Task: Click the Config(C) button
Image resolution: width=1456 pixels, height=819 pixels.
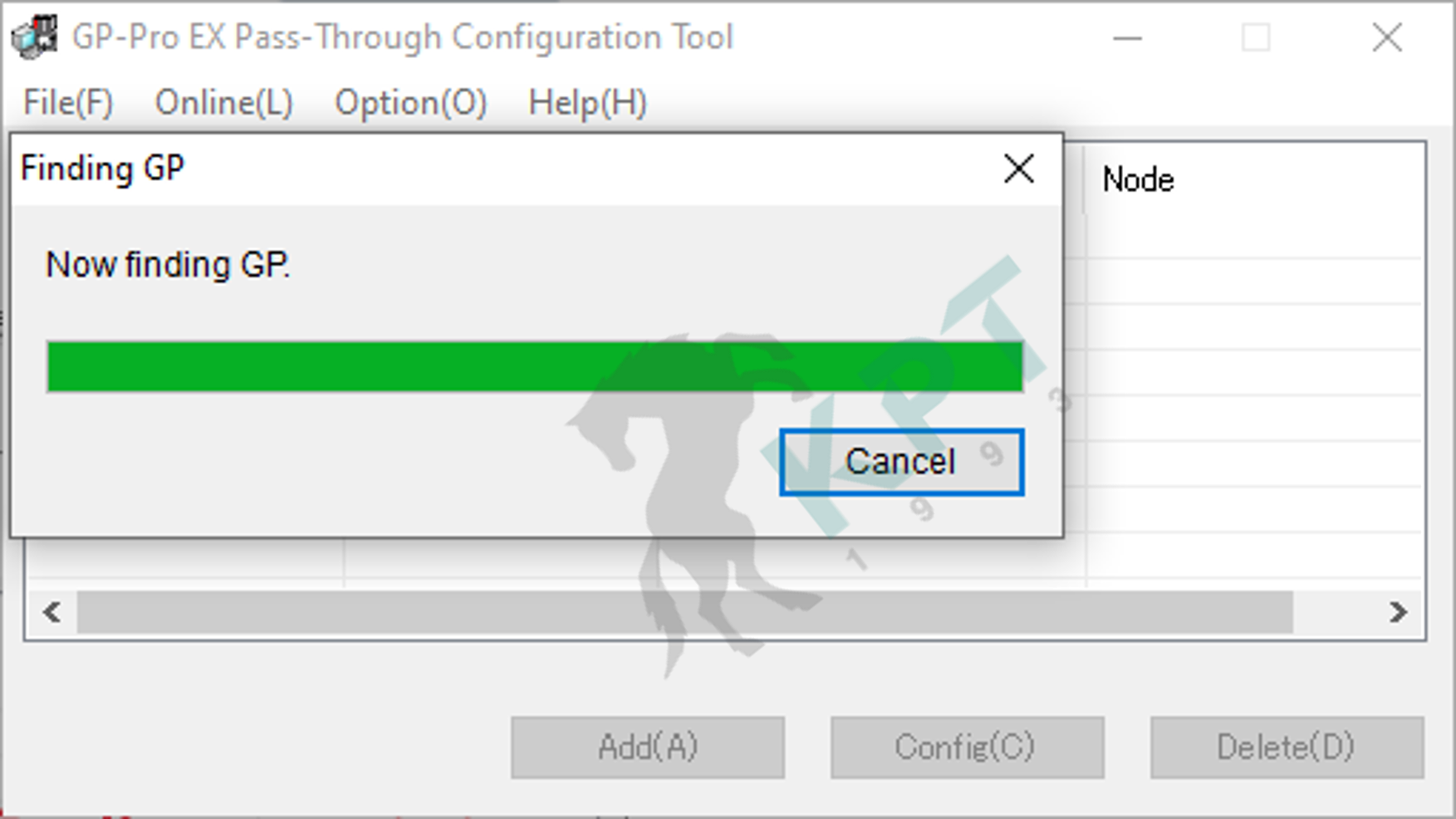Action: [967, 748]
